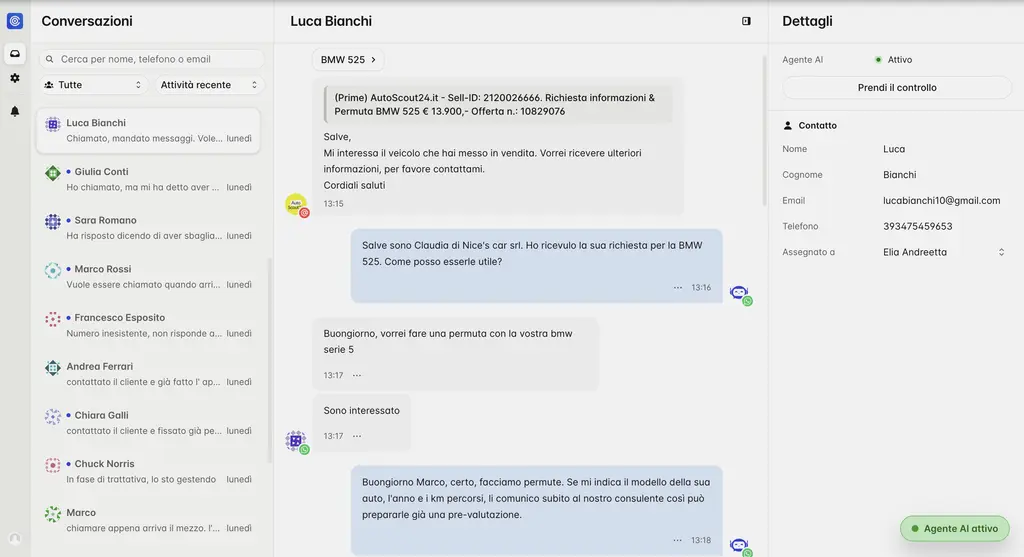Click the Contatto person icon
This screenshot has height=557, width=1024.
[x=788, y=125]
